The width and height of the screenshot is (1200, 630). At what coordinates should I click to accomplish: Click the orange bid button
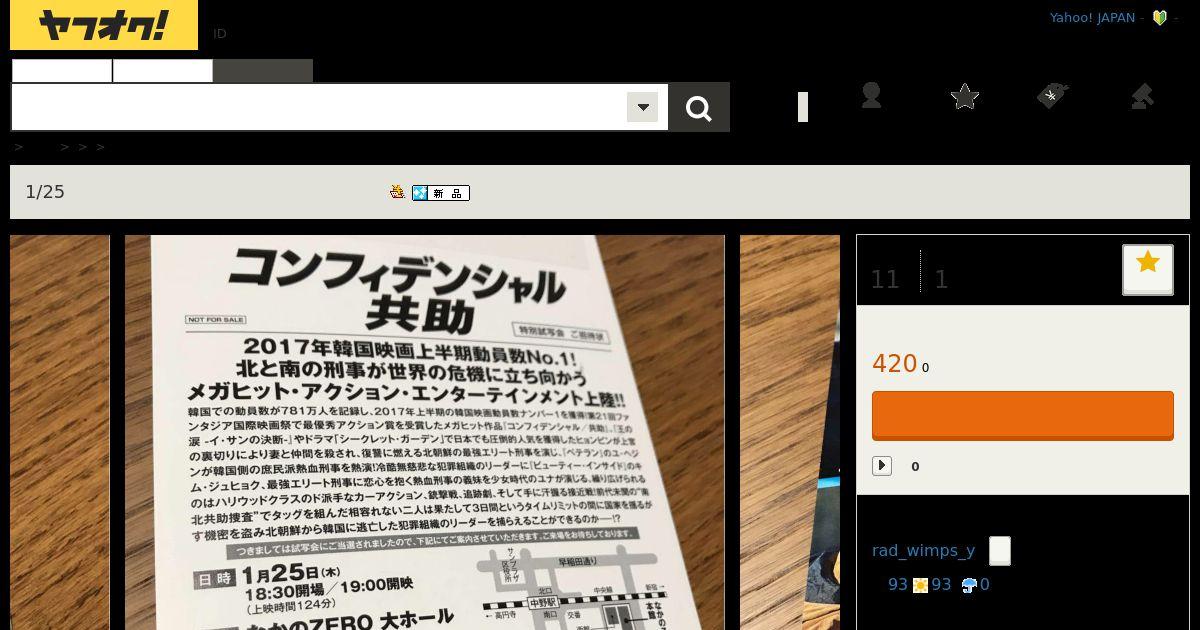[x=1023, y=415]
